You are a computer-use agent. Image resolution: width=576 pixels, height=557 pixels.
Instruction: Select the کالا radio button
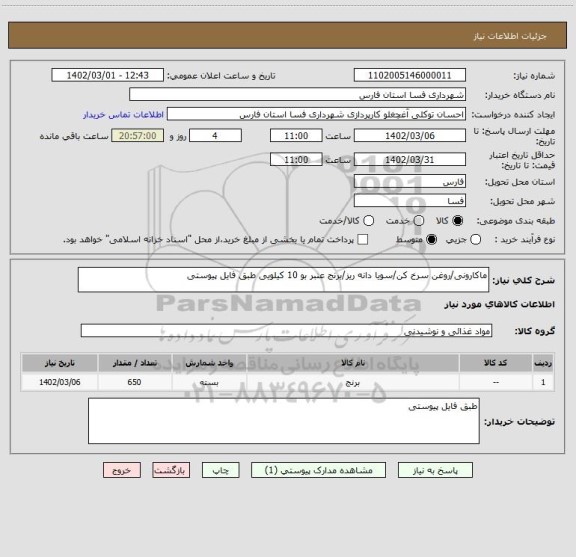(x=457, y=221)
